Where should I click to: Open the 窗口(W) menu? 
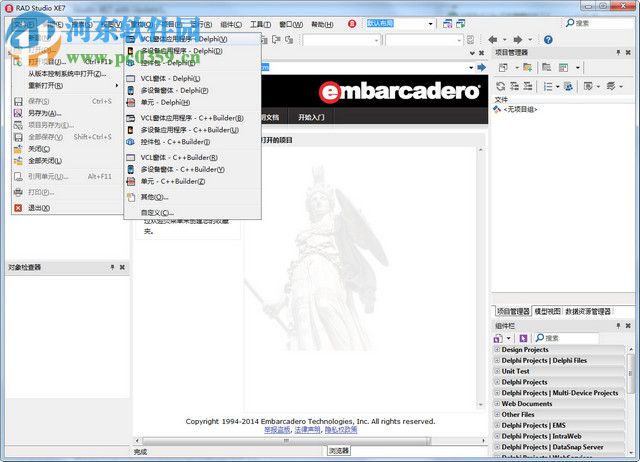tap(291, 24)
